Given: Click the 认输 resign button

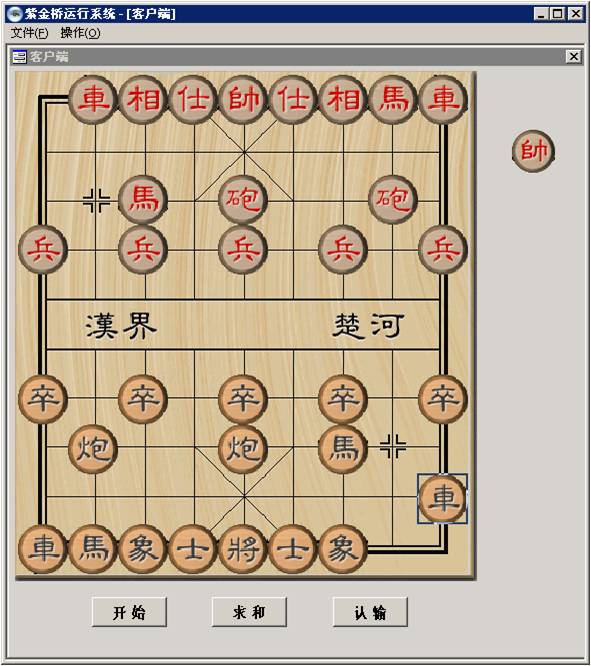Looking at the screenshot, I should click(370, 612).
